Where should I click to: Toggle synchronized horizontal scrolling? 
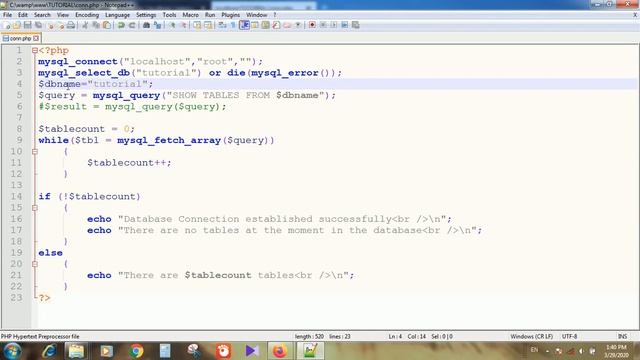tap(208, 25)
